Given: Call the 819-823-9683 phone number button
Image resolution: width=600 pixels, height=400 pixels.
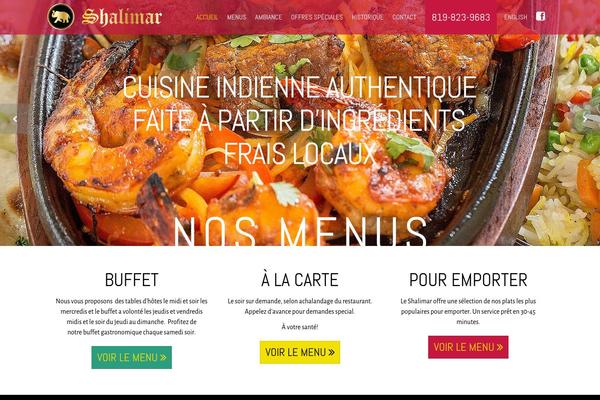Looking at the screenshot, I should [x=461, y=17].
